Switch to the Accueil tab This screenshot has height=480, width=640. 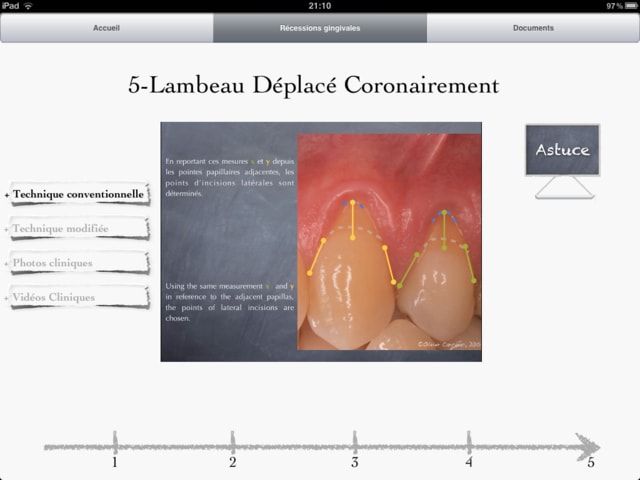[x=106, y=28]
